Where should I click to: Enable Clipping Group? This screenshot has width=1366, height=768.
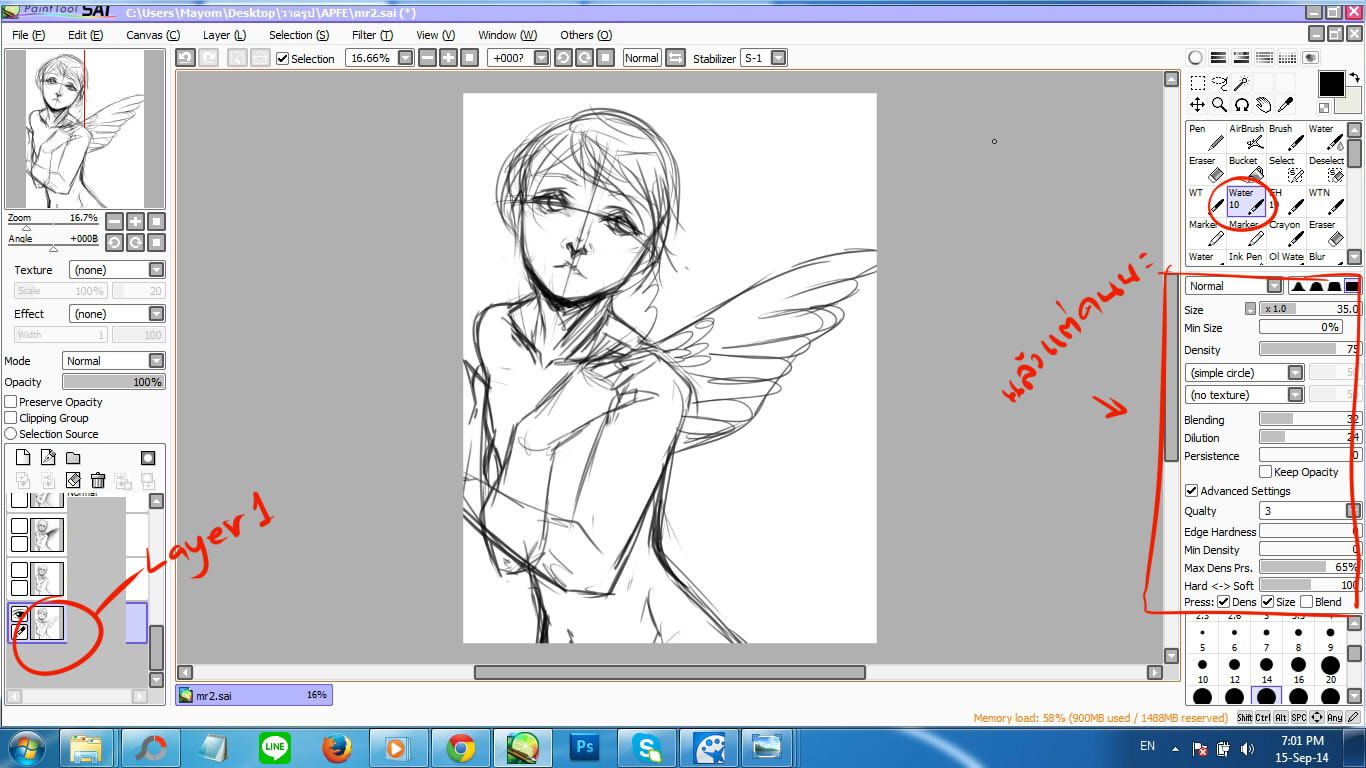pyautogui.click(x=11, y=418)
